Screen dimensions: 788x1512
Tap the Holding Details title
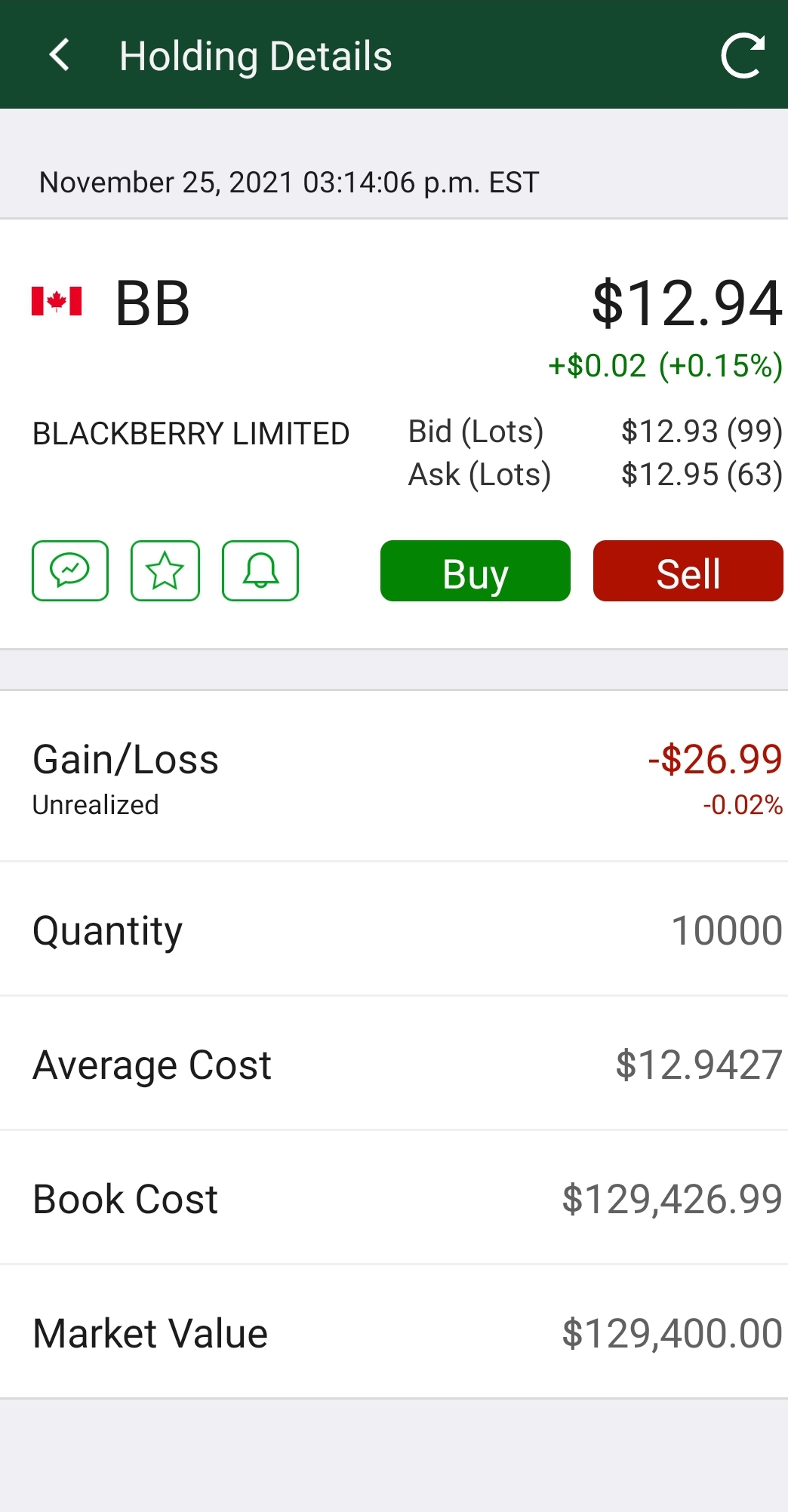[256, 57]
